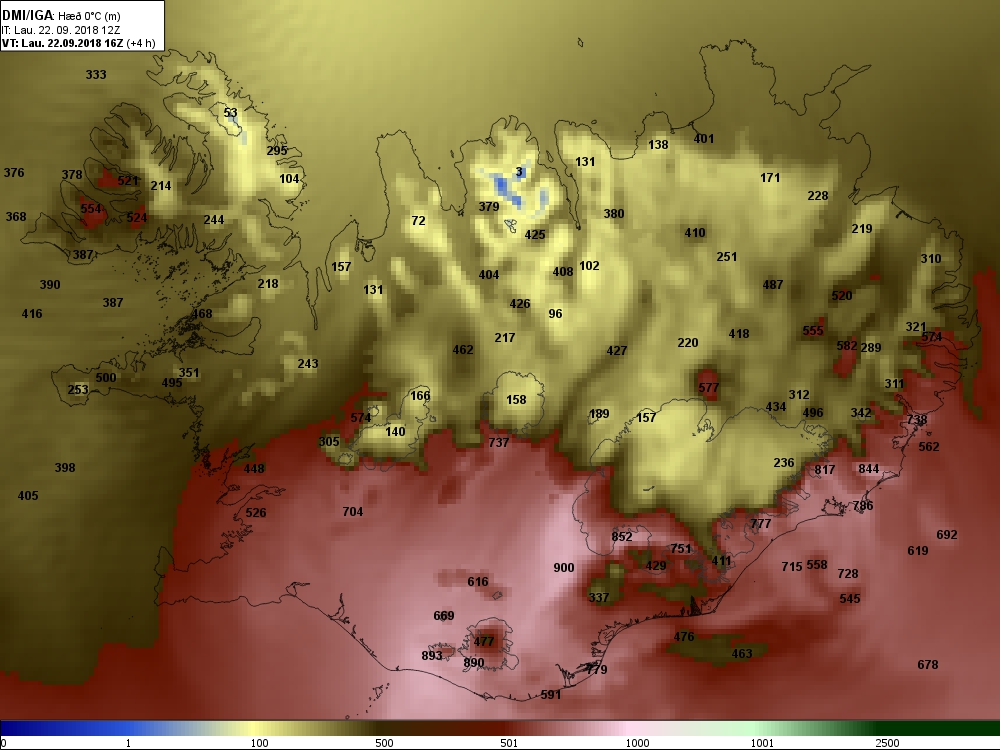Click the map value '704'
The width and height of the screenshot is (1000, 750).
tap(353, 511)
